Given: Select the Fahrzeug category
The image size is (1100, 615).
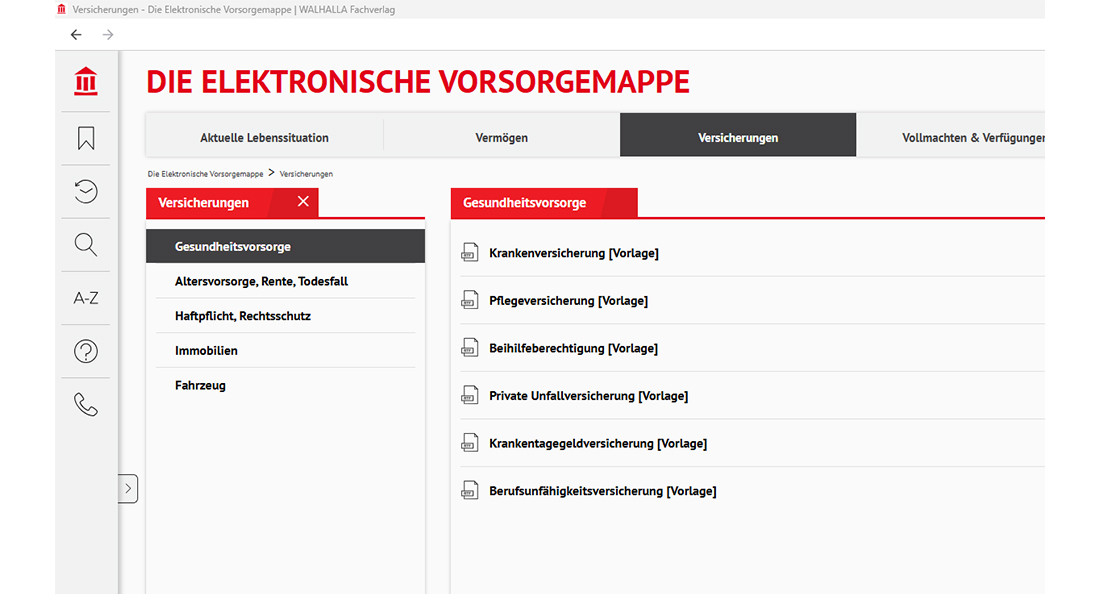Looking at the screenshot, I should tap(286, 385).
